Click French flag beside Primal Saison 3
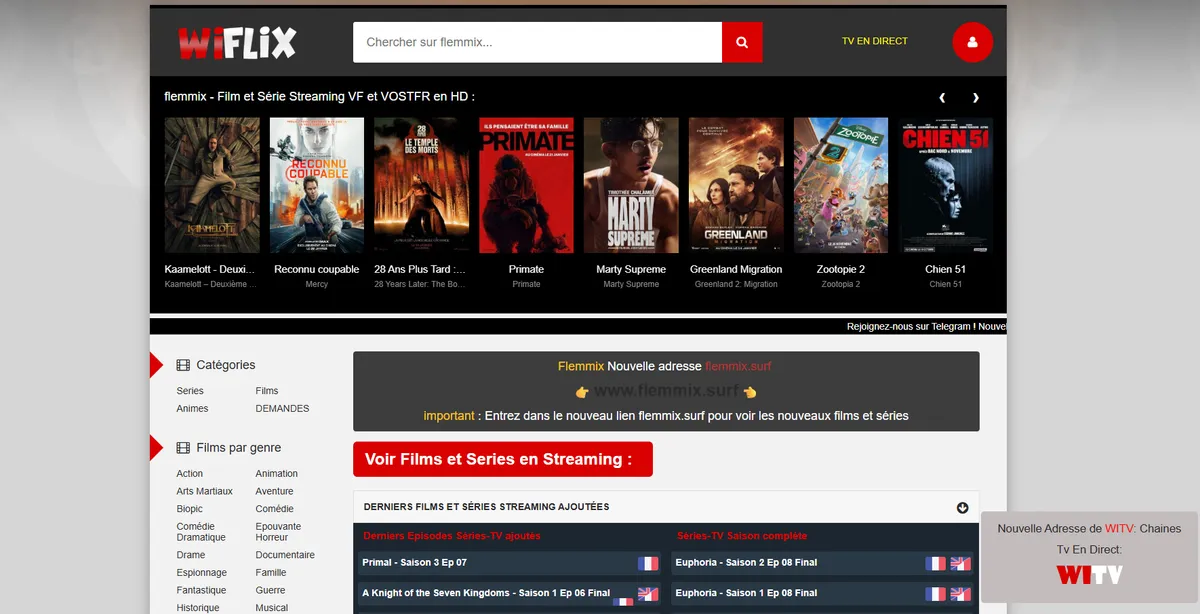Image resolution: width=1200 pixels, height=614 pixels. [648, 563]
